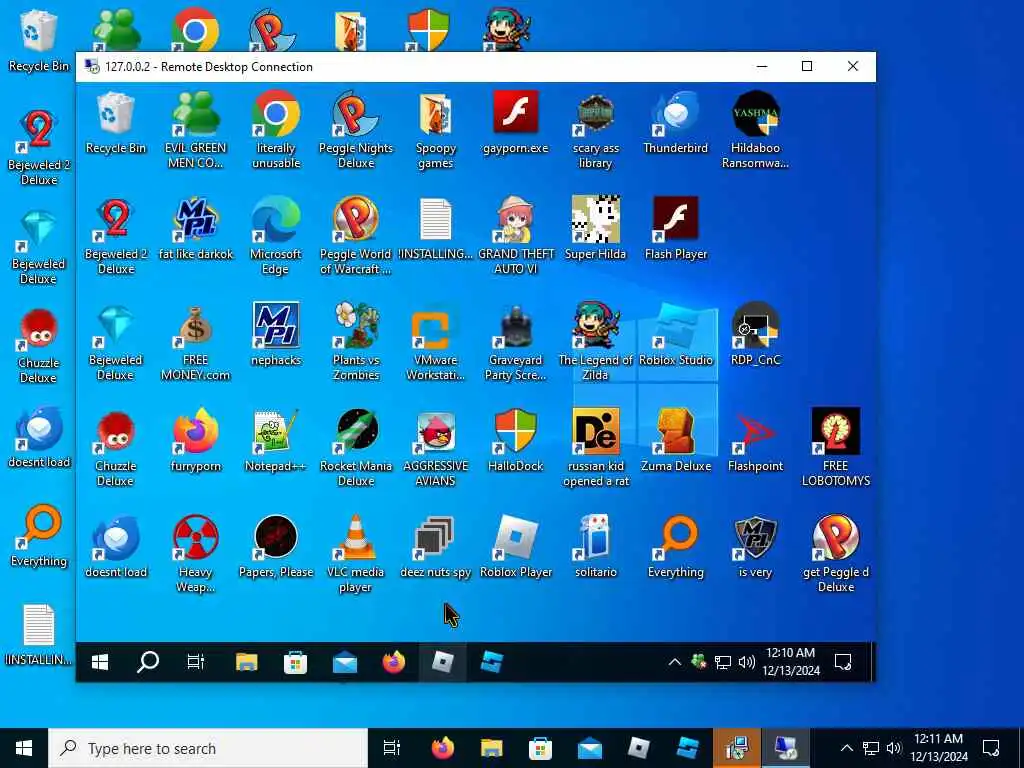The height and width of the screenshot is (768, 1024).
Task: Show hidden icons in host system tray
Action: pyautogui.click(x=846, y=748)
